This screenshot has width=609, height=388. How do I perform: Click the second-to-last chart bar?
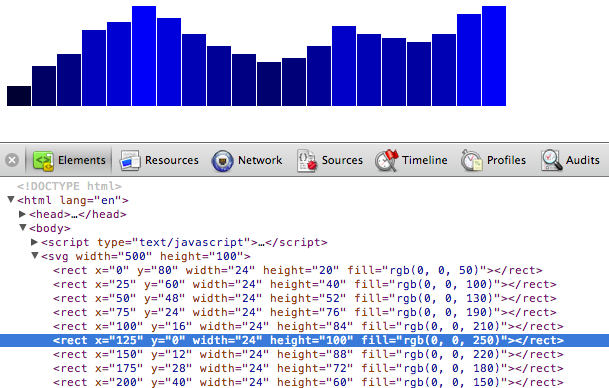(x=469, y=60)
